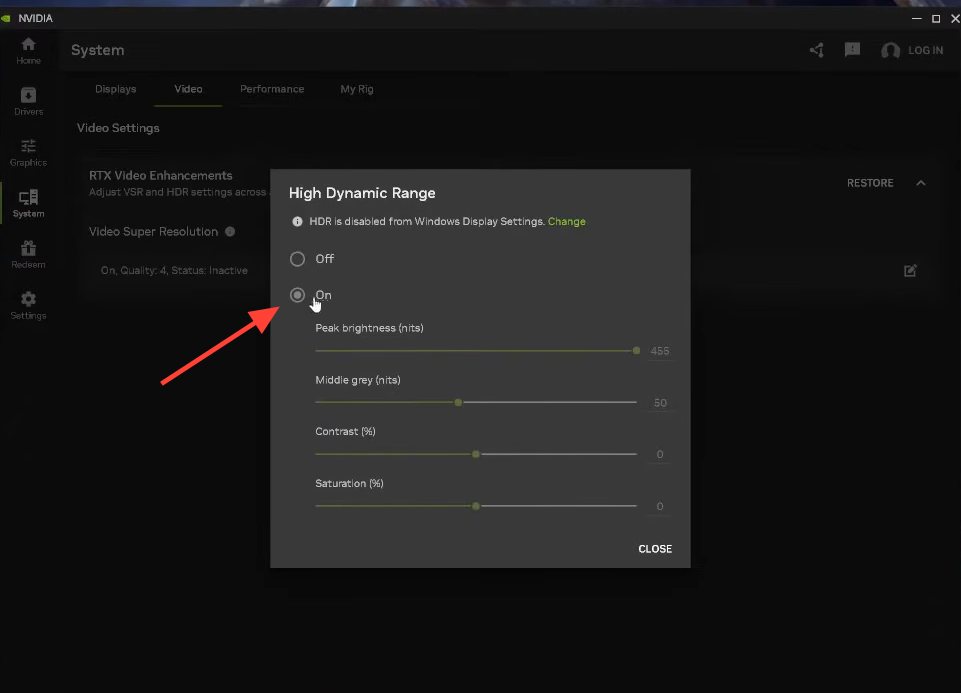Screen dimensions: 961x693
Task: Click the Video Settings heading
Action: point(118,128)
